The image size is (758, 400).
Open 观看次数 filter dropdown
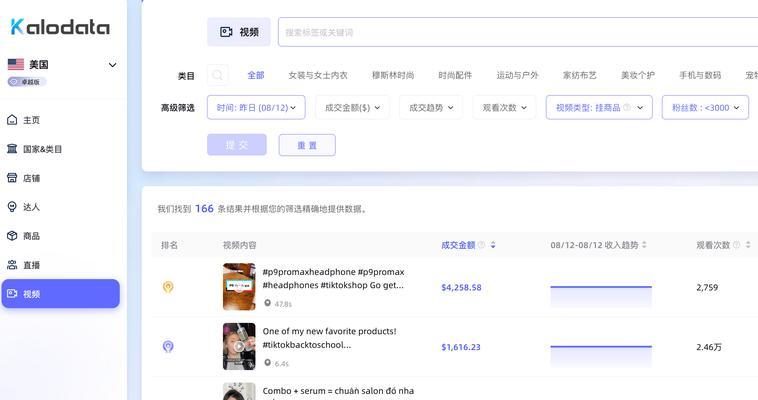coord(504,107)
